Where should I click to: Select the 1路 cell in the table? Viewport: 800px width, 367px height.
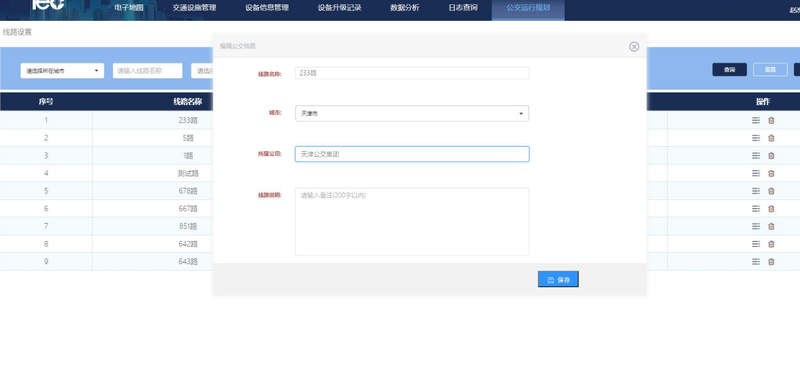coord(188,156)
